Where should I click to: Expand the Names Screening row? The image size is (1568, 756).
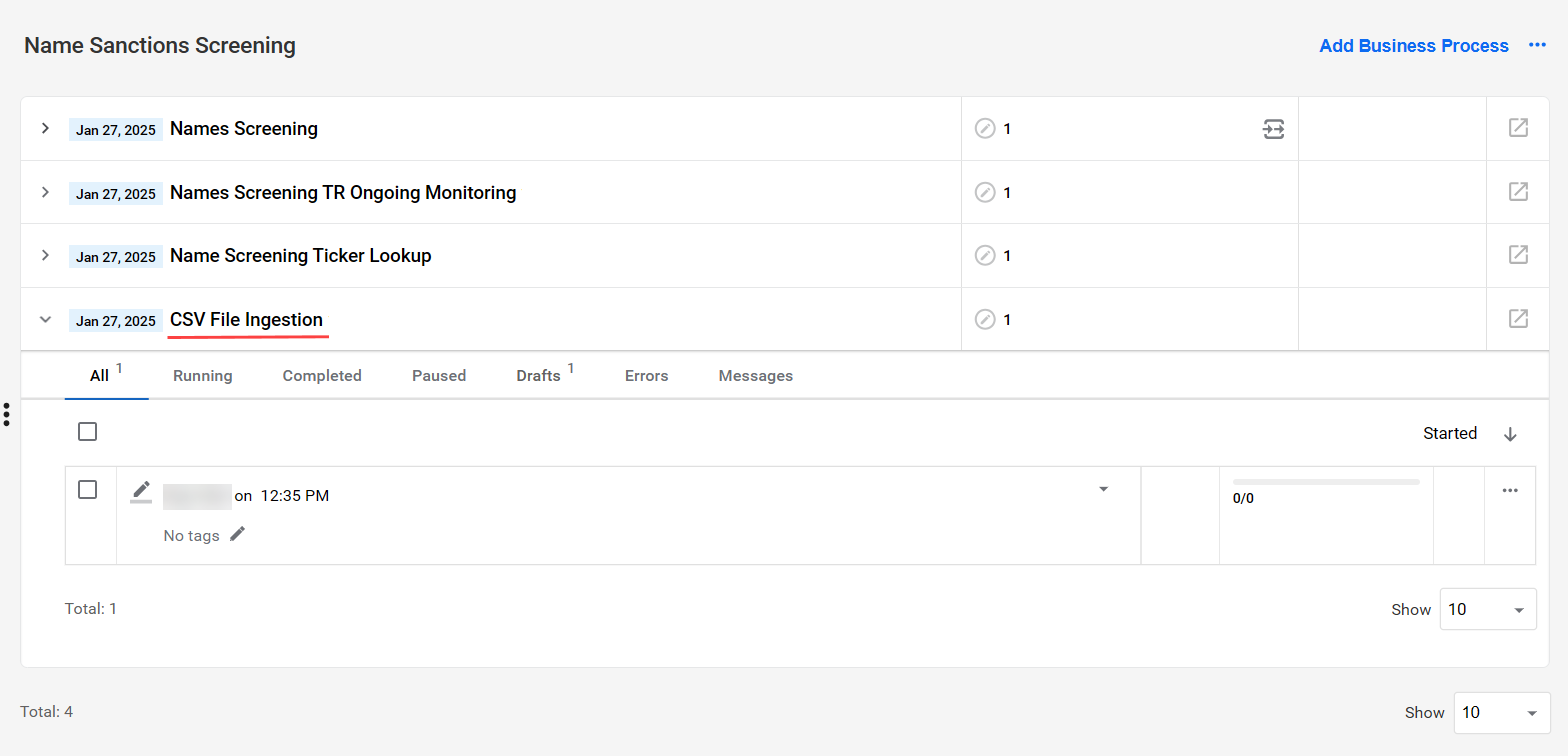coord(45,128)
